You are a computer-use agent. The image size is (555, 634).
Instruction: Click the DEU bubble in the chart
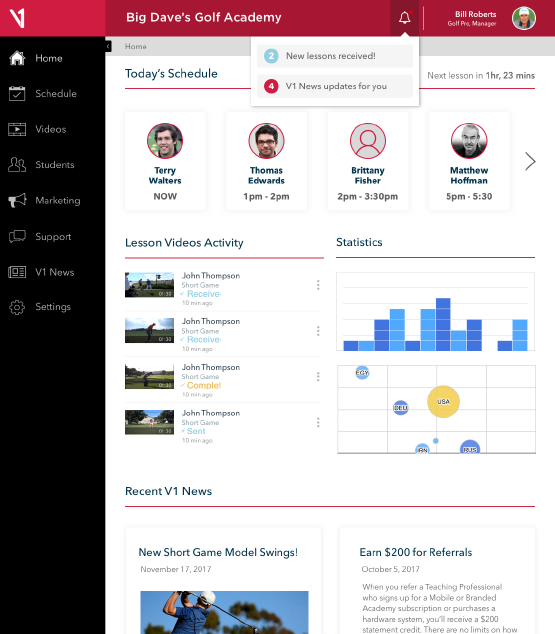pos(401,408)
